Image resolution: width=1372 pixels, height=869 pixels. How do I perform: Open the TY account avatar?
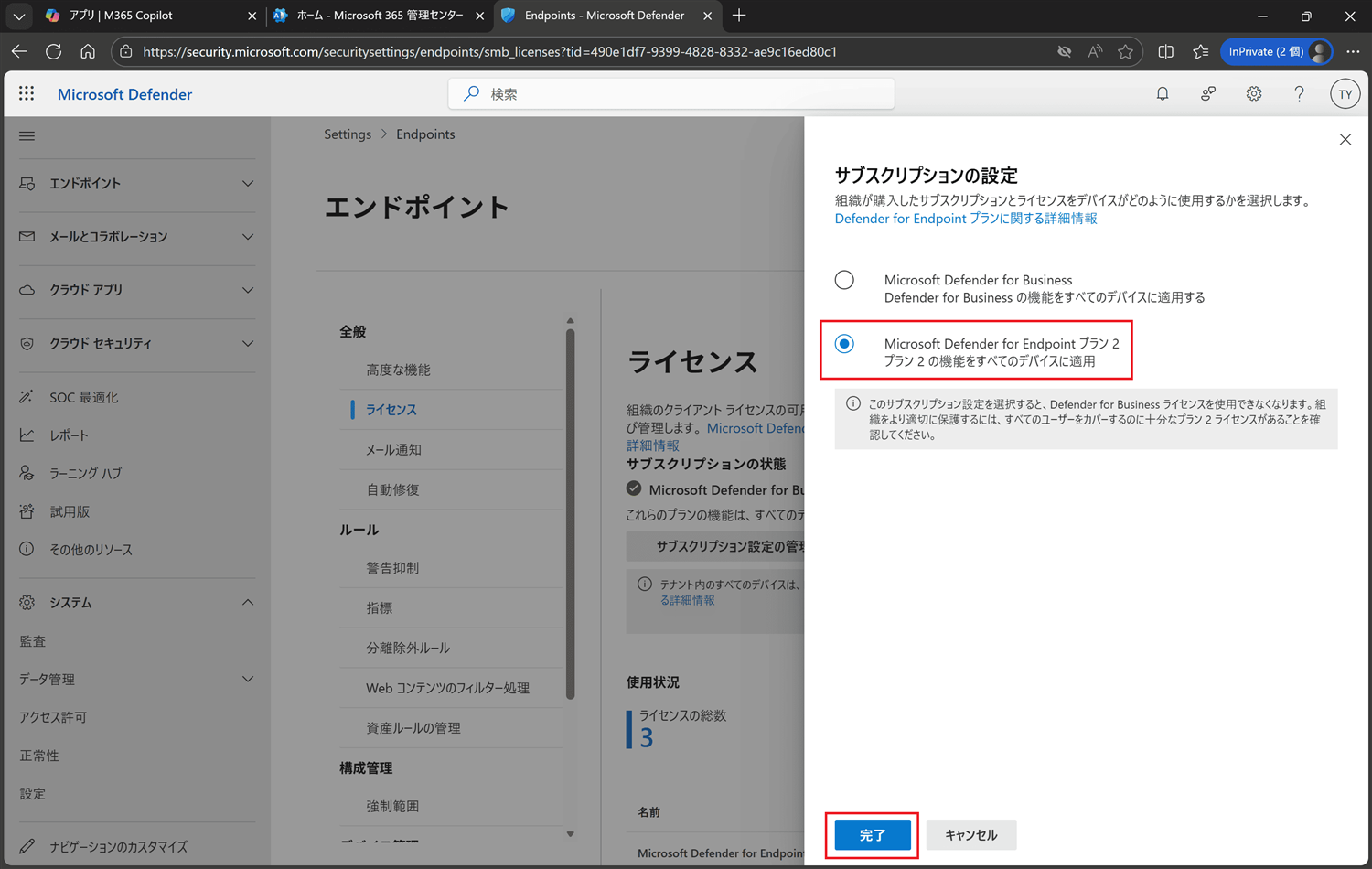click(1345, 93)
